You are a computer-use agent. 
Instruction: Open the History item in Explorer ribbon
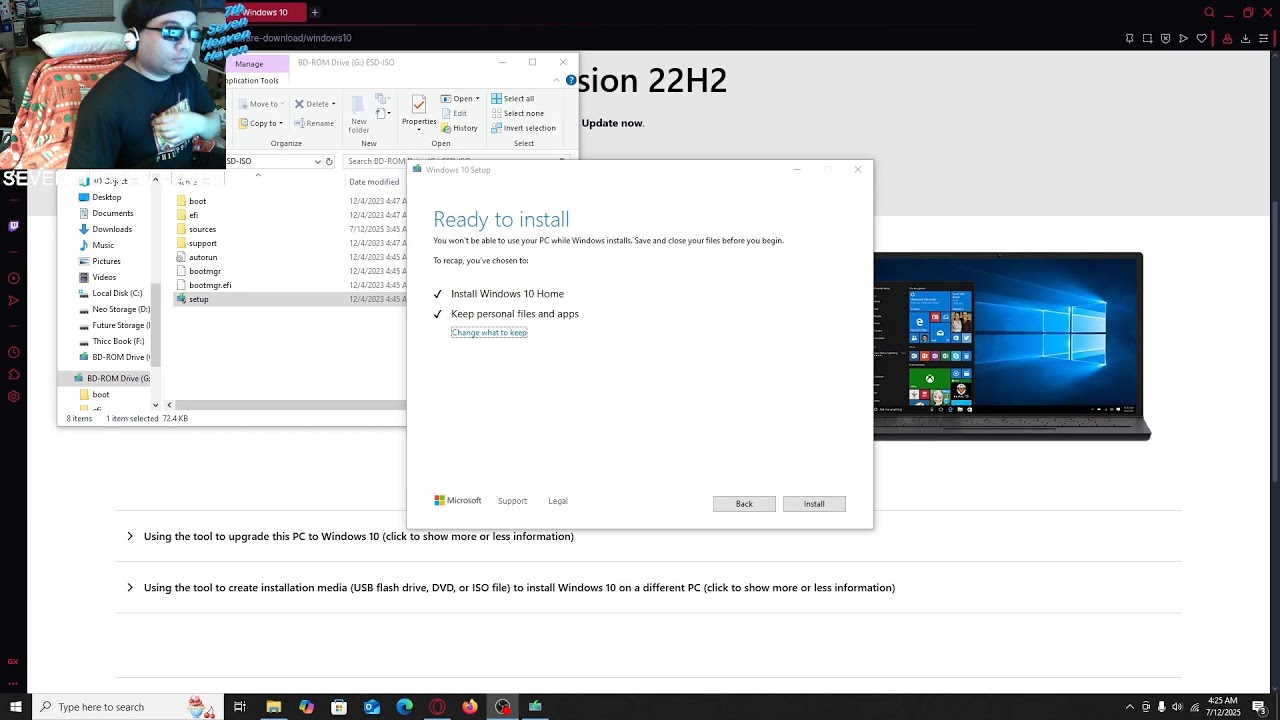[x=460, y=128]
